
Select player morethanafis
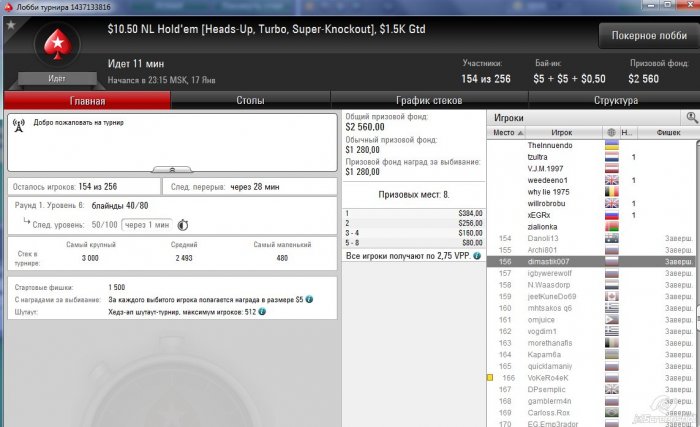click(550, 343)
